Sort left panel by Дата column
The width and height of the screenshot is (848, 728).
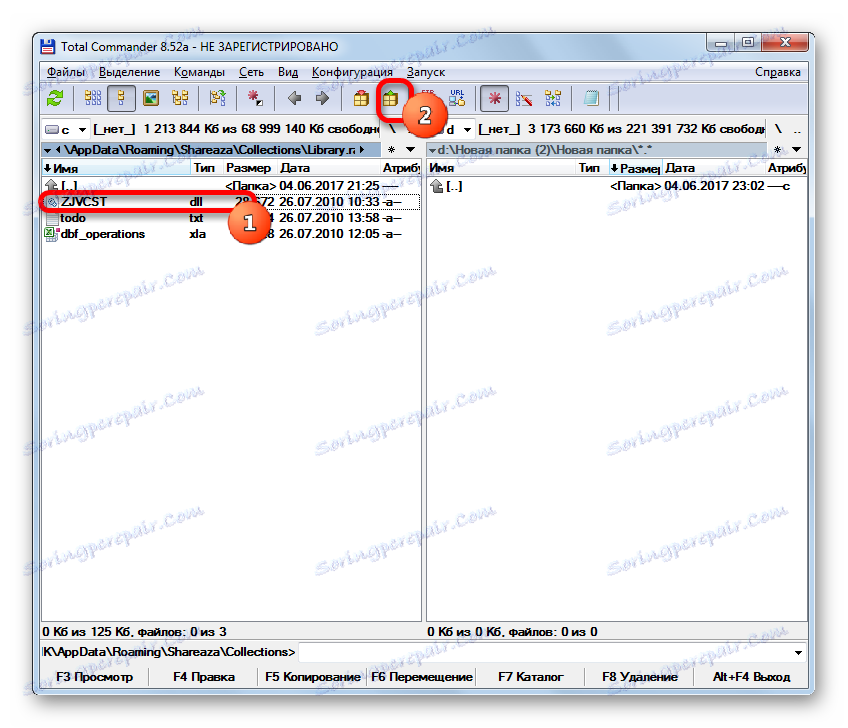pyautogui.click(x=329, y=168)
